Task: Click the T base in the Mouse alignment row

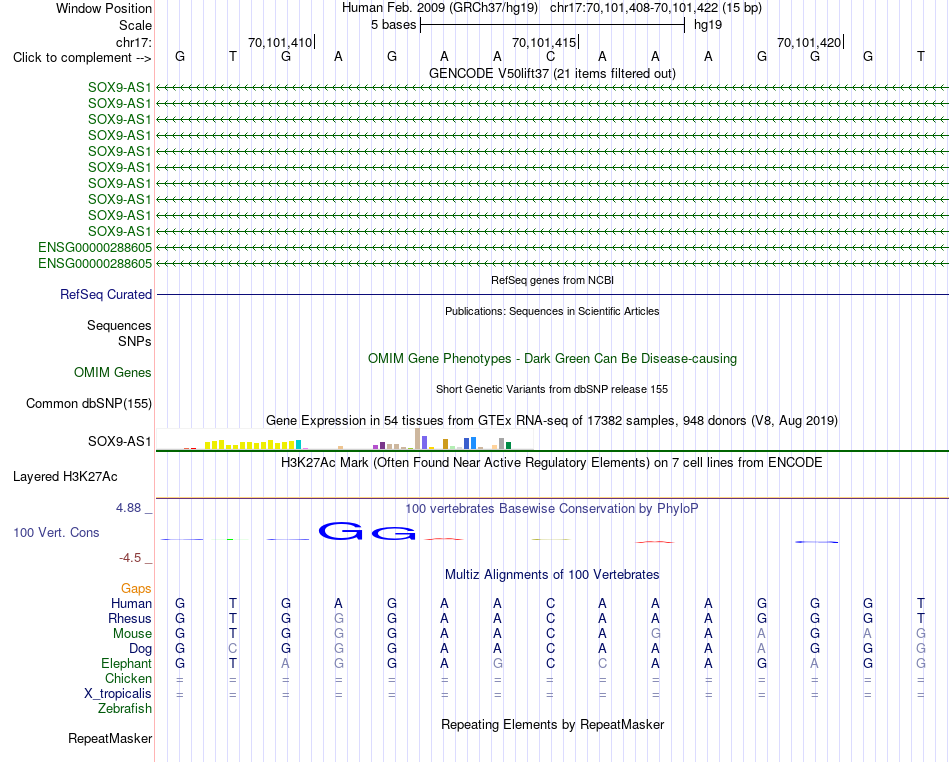Action: [x=233, y=634]
